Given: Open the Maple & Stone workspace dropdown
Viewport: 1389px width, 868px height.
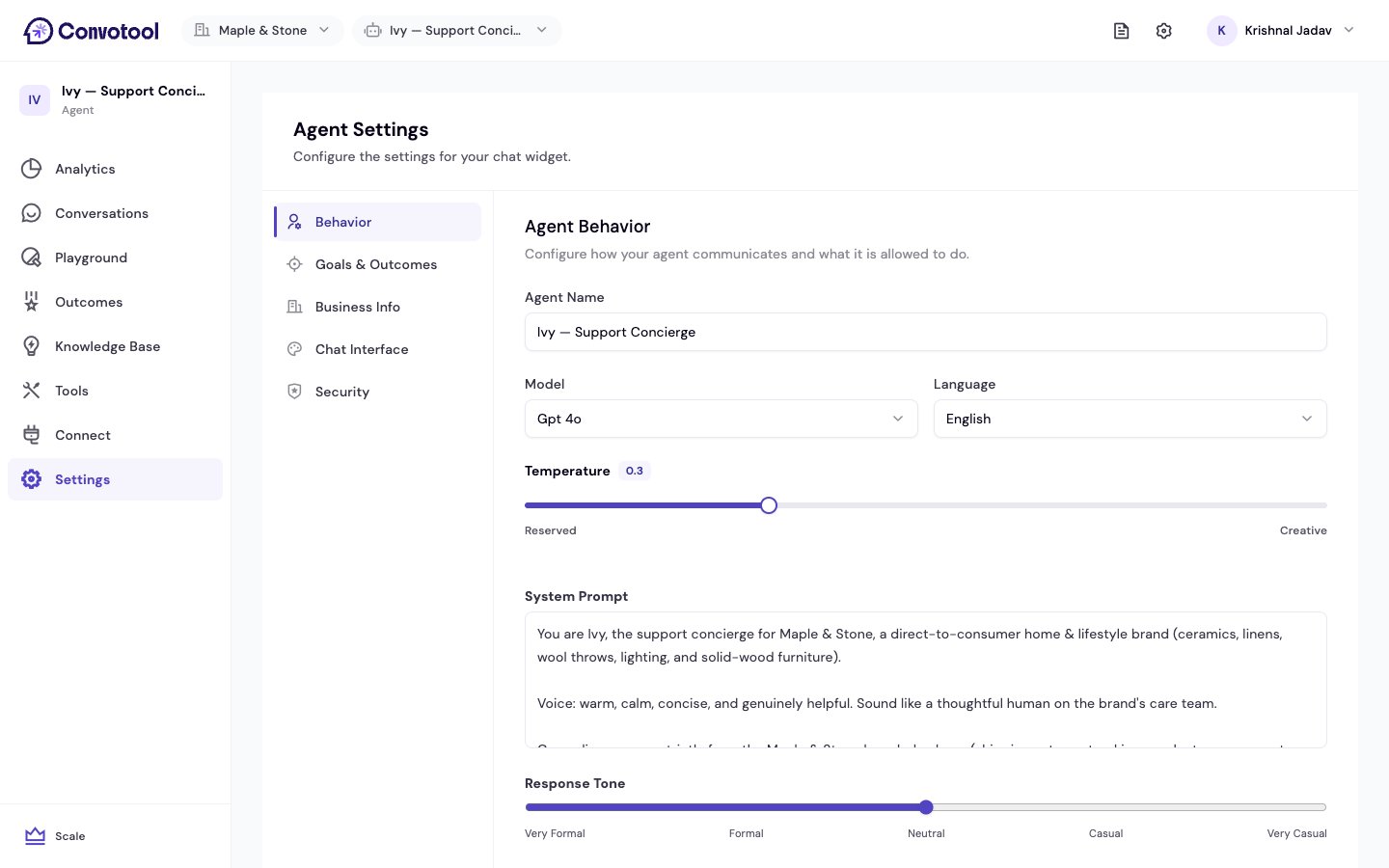Looking at the screenshot, I should (262, 31).
